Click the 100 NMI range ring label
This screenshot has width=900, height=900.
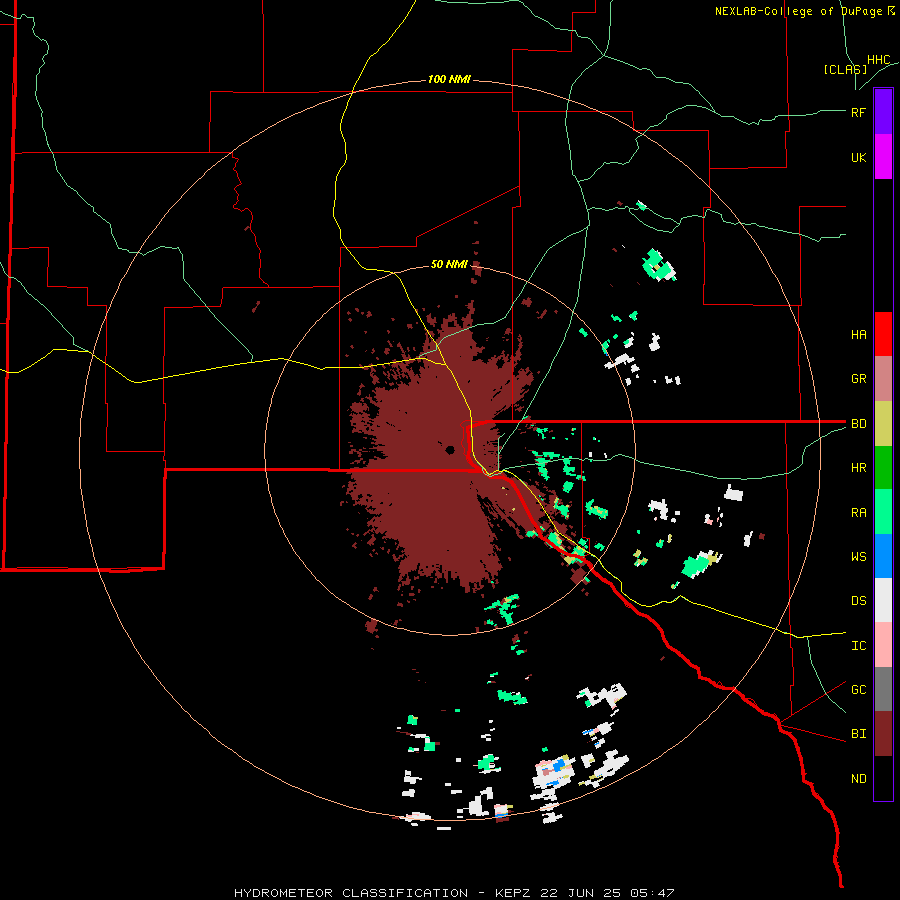(449, 79)
